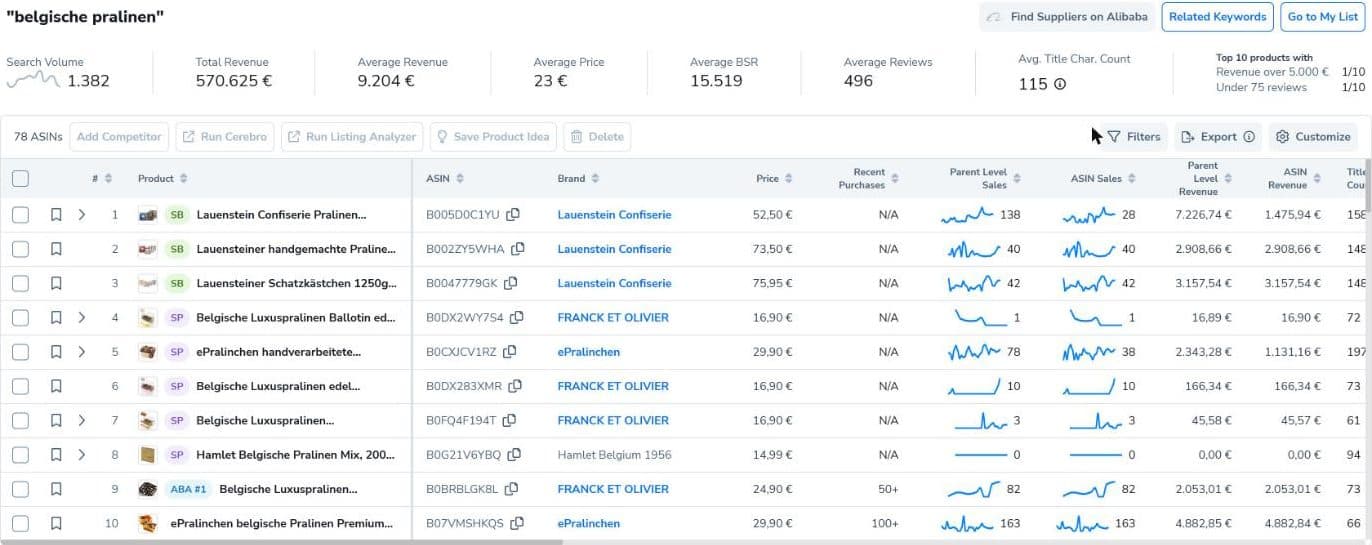Expand variations of row 4 Ballotin
Viewport: 1372px width, 545px height.
click(82, 318)
